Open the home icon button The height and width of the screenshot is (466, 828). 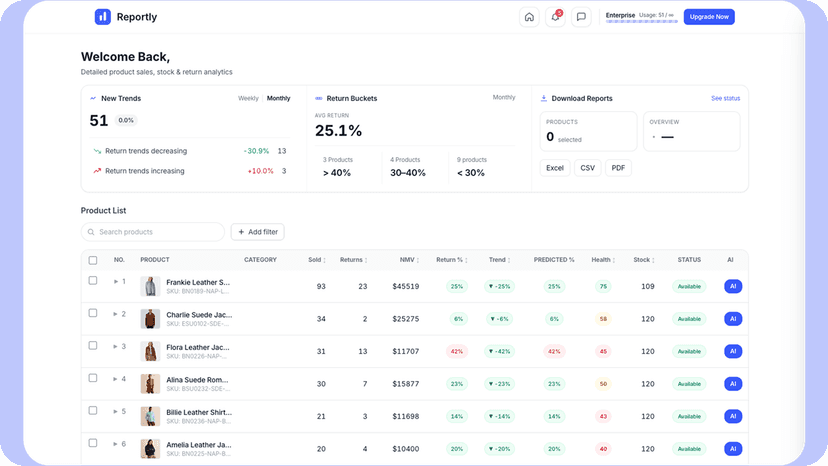point(529,17)
